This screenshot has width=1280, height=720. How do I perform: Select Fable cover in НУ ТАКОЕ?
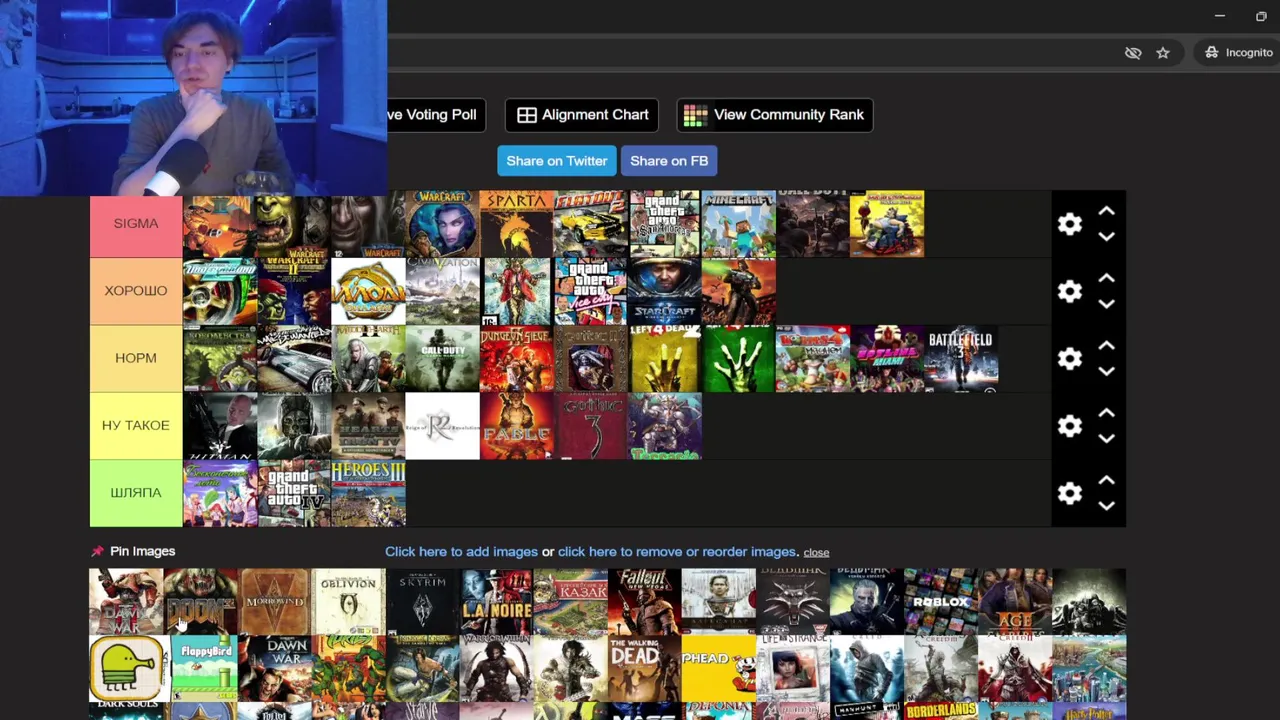[517, 425]
